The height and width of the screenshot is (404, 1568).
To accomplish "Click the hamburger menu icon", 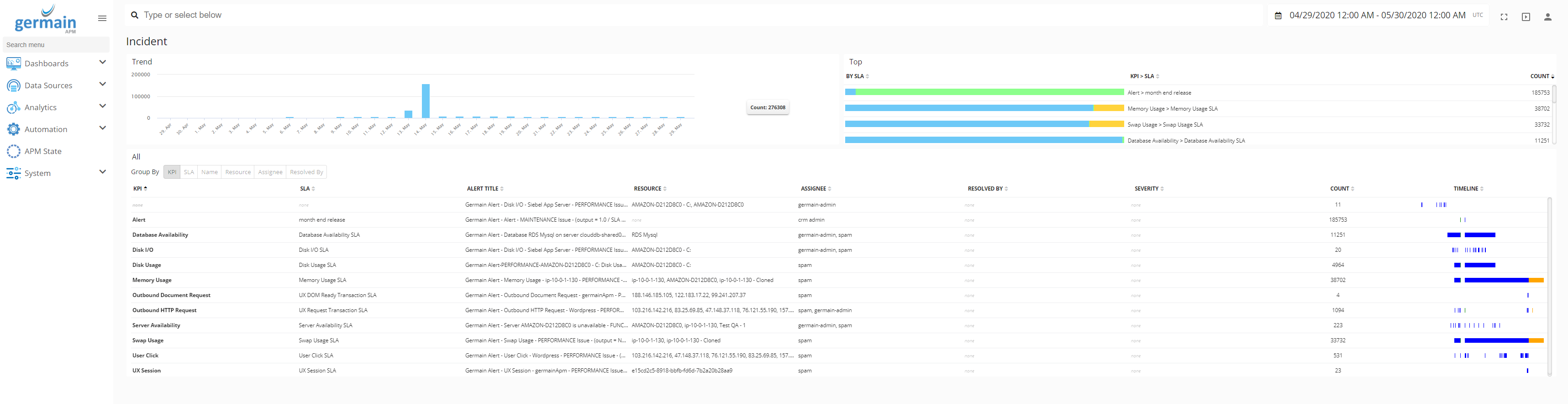I will point(102,18).
